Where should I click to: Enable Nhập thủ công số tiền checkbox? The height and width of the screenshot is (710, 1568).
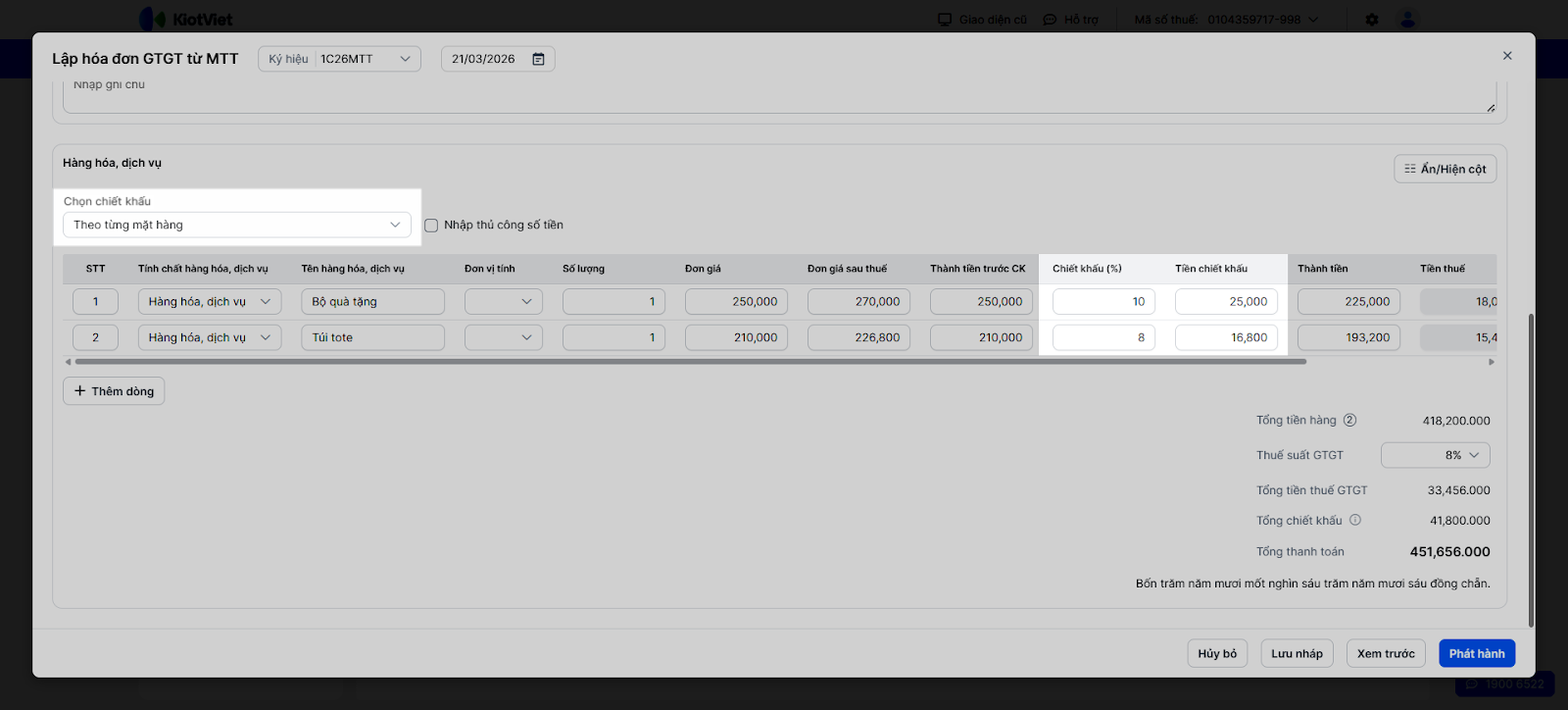click(431, 226)
